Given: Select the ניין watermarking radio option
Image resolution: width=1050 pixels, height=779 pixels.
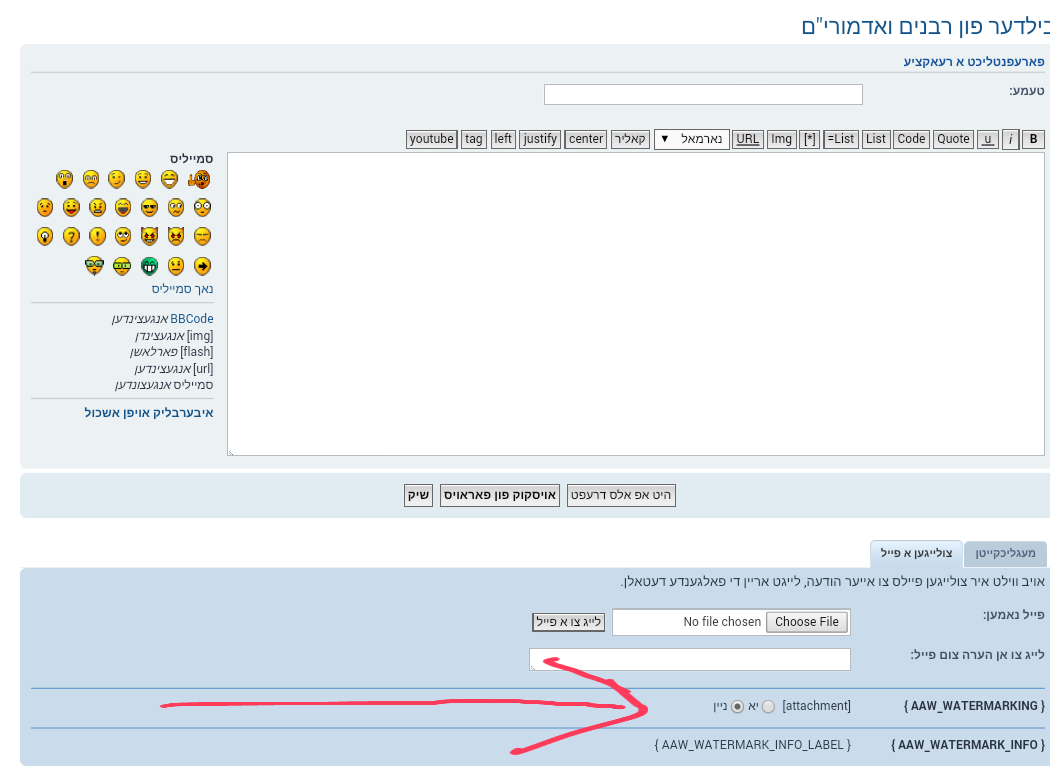Looking at the screenshot, I should pyautogui.click(x=738, y=706).
